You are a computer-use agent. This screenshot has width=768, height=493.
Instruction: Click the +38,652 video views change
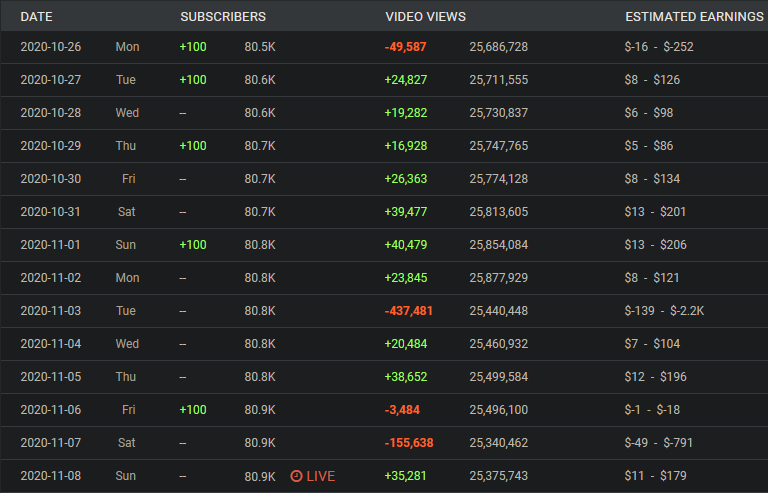406,377
